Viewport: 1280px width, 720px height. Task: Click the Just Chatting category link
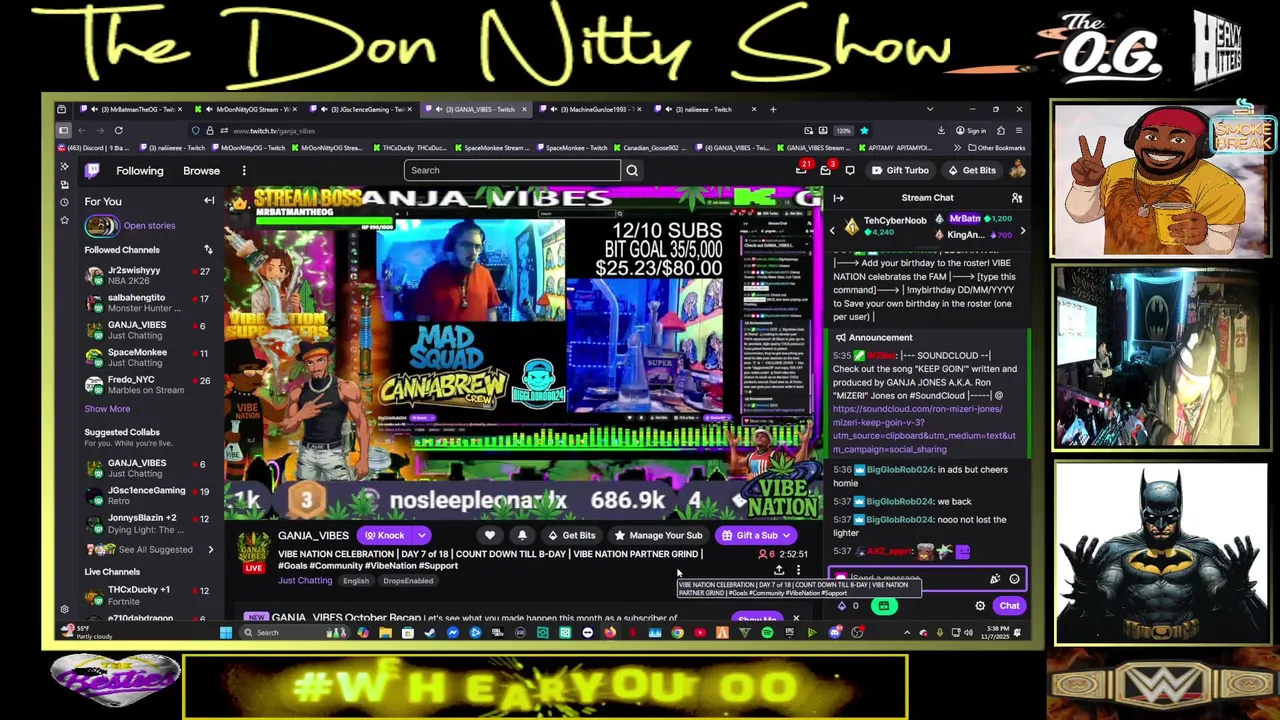coord(305,581)
